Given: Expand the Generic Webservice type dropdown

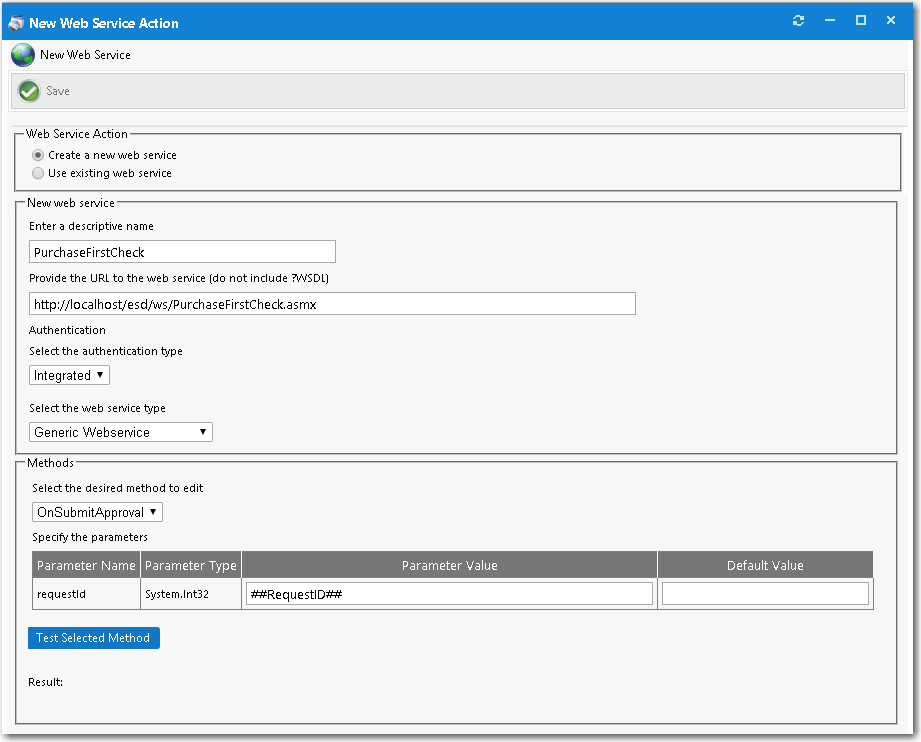Looking at the screenshot, I should pos(121,432).
